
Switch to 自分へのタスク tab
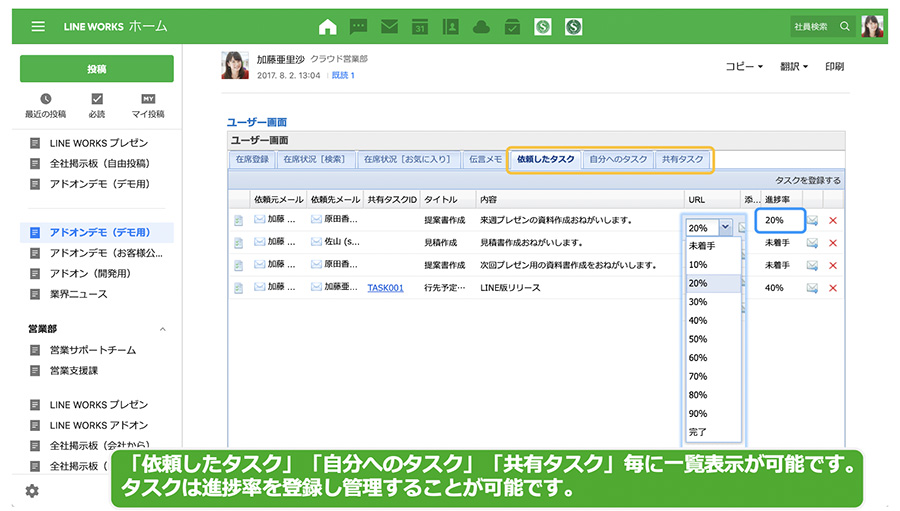click(x=618, y=160)
